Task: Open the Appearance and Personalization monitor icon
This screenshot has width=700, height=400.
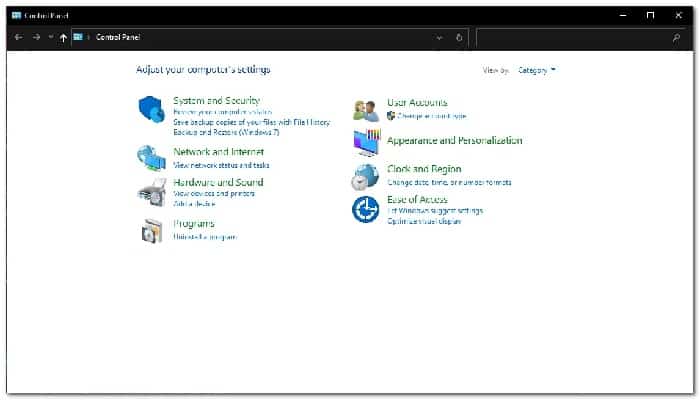Action: click(367, 142)
